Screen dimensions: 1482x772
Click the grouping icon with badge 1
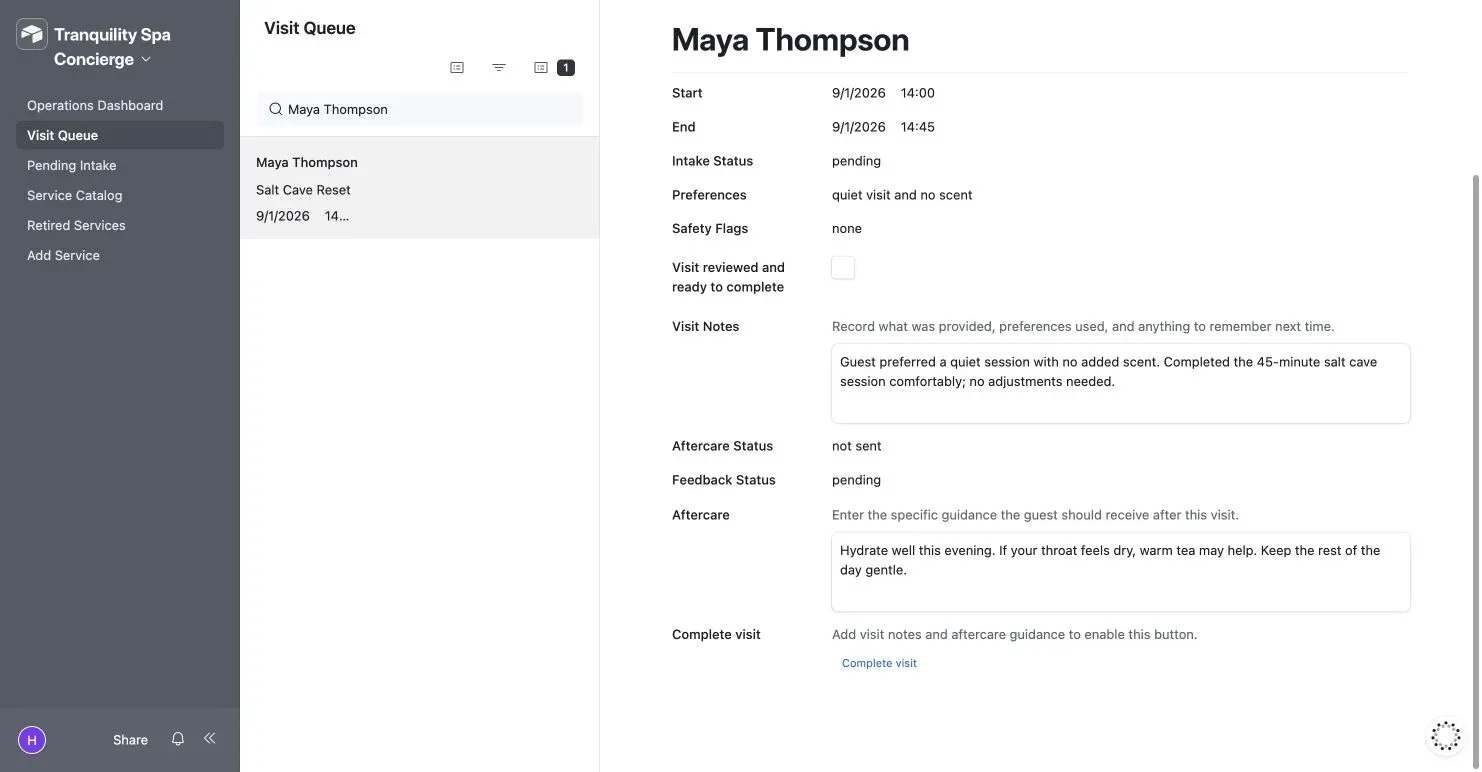[553, 68]
